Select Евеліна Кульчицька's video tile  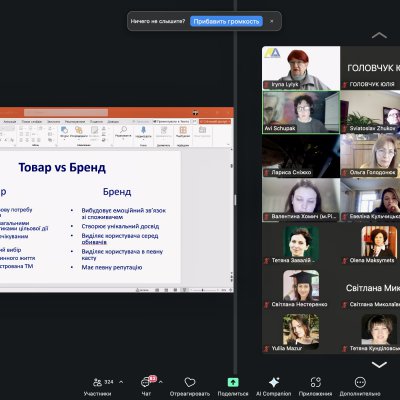click(370, 200)
